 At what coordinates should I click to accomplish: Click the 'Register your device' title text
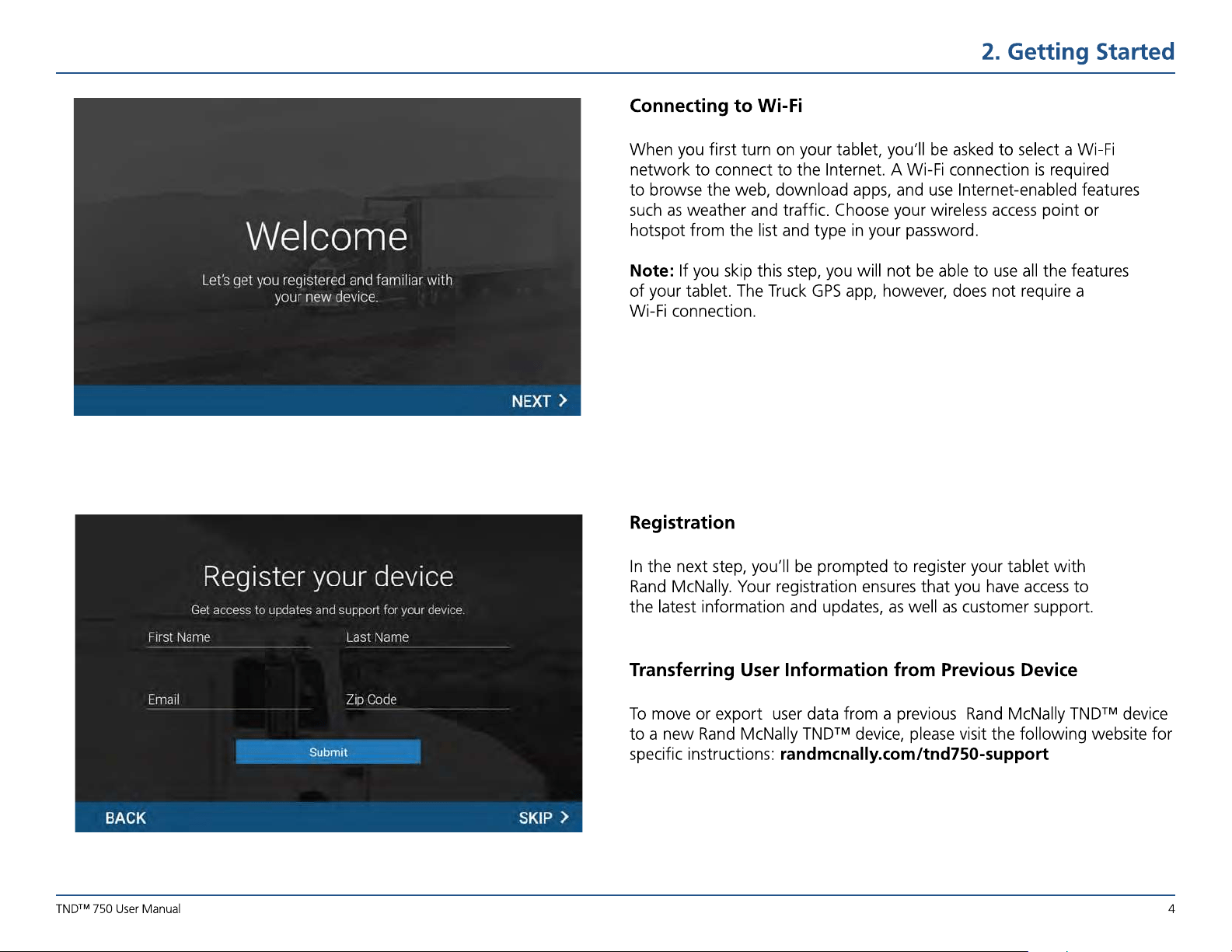[x=328, y=577]
